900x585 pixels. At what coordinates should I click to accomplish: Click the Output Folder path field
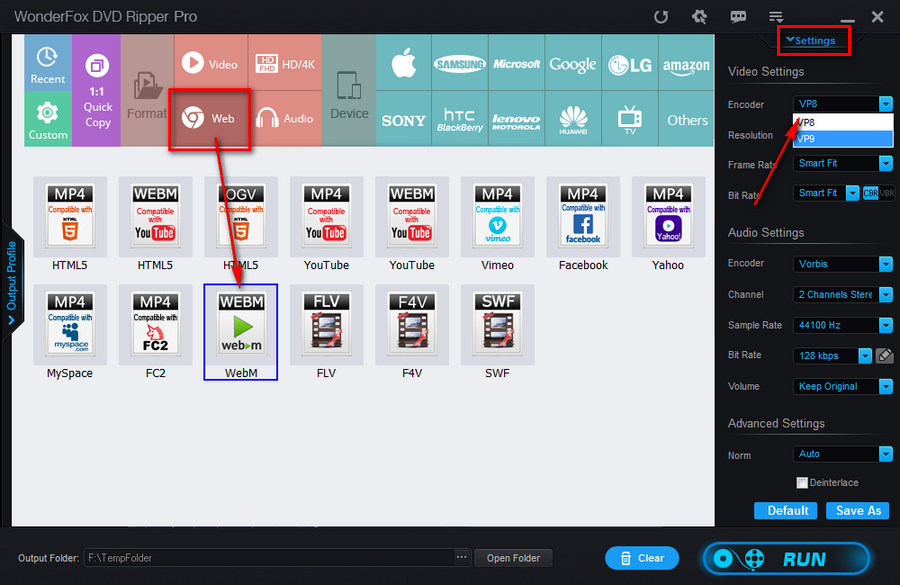[x=269, y=558]
